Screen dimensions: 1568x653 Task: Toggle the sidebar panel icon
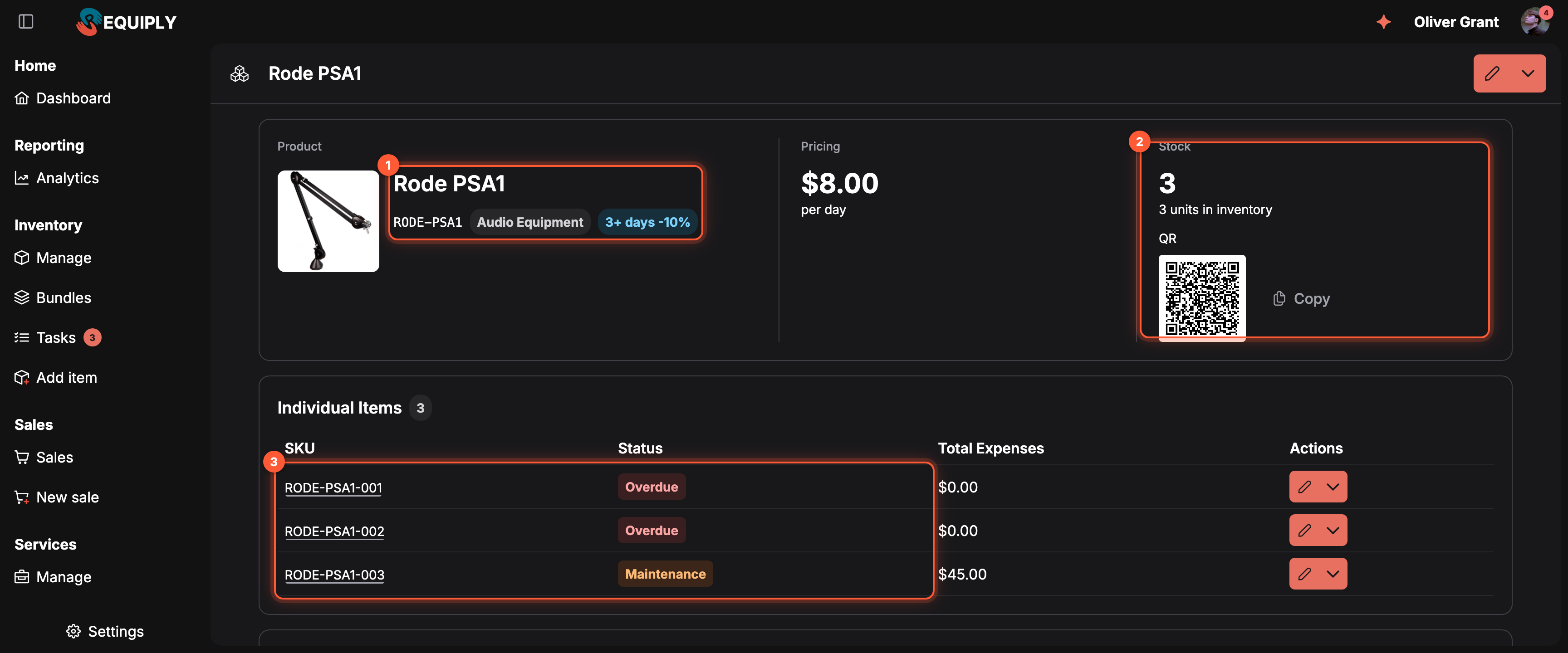(x=25, y=22)
